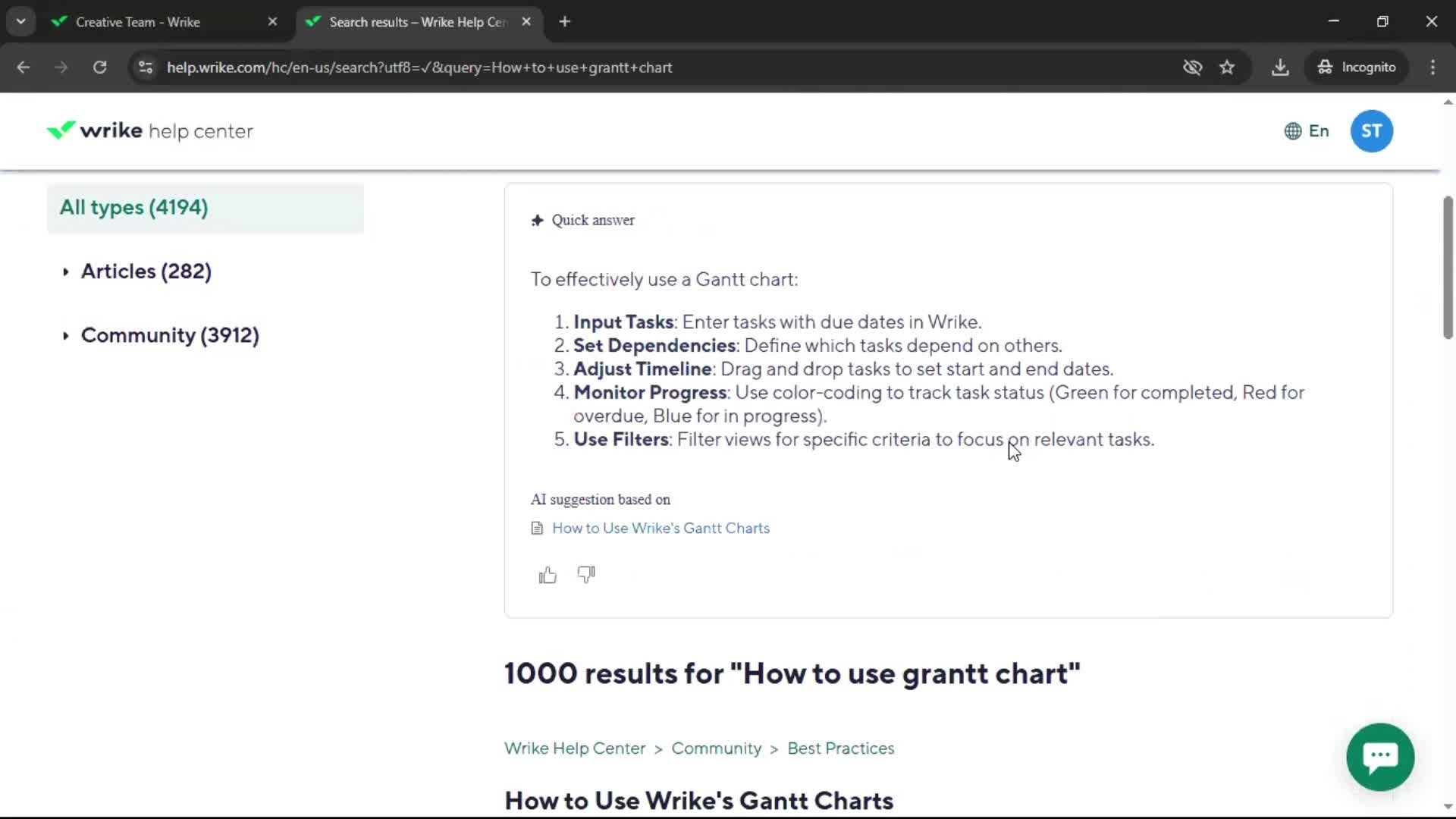
Task: Go back with the browser back arrow
Action: click(x=24, y=67)
